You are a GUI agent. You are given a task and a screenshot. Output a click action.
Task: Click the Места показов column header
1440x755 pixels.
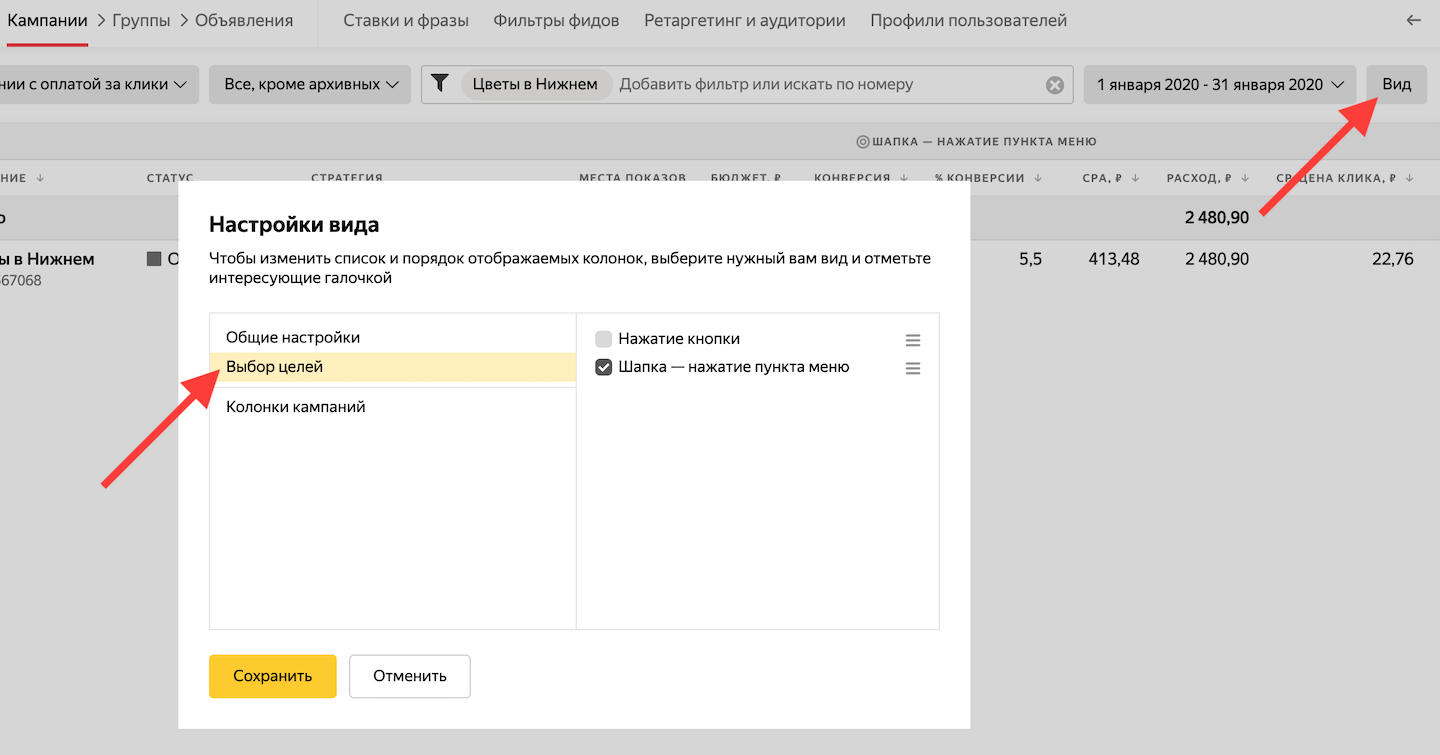(x=633, y=178)
